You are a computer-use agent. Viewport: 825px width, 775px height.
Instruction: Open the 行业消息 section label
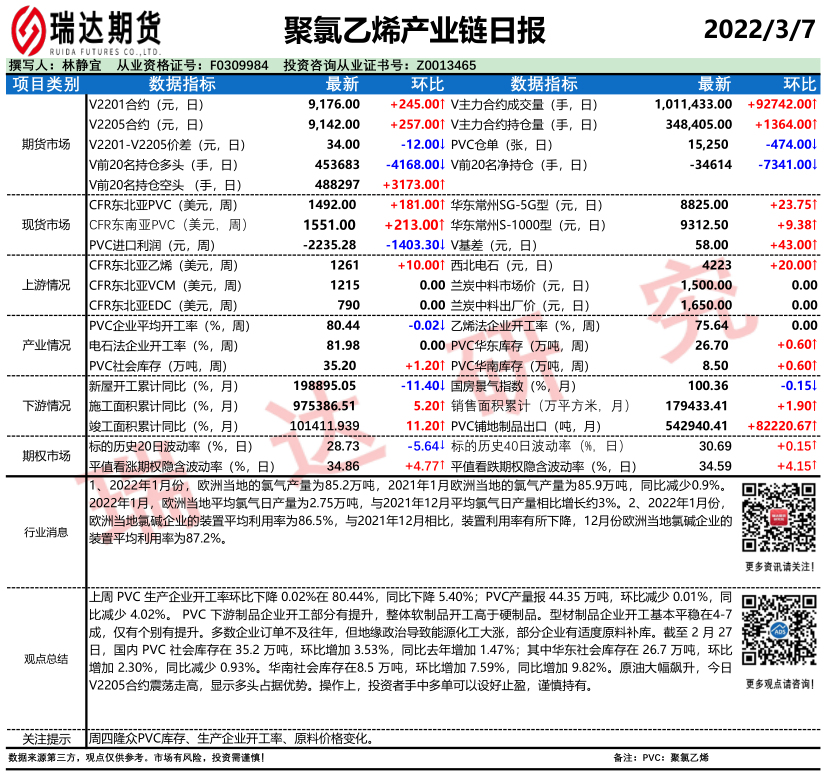(45, 533)
